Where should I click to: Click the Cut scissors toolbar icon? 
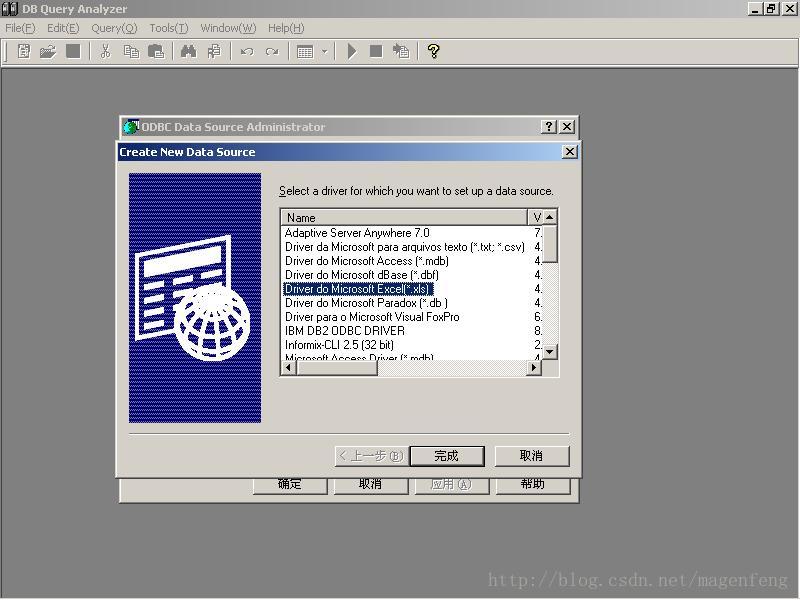106,51
